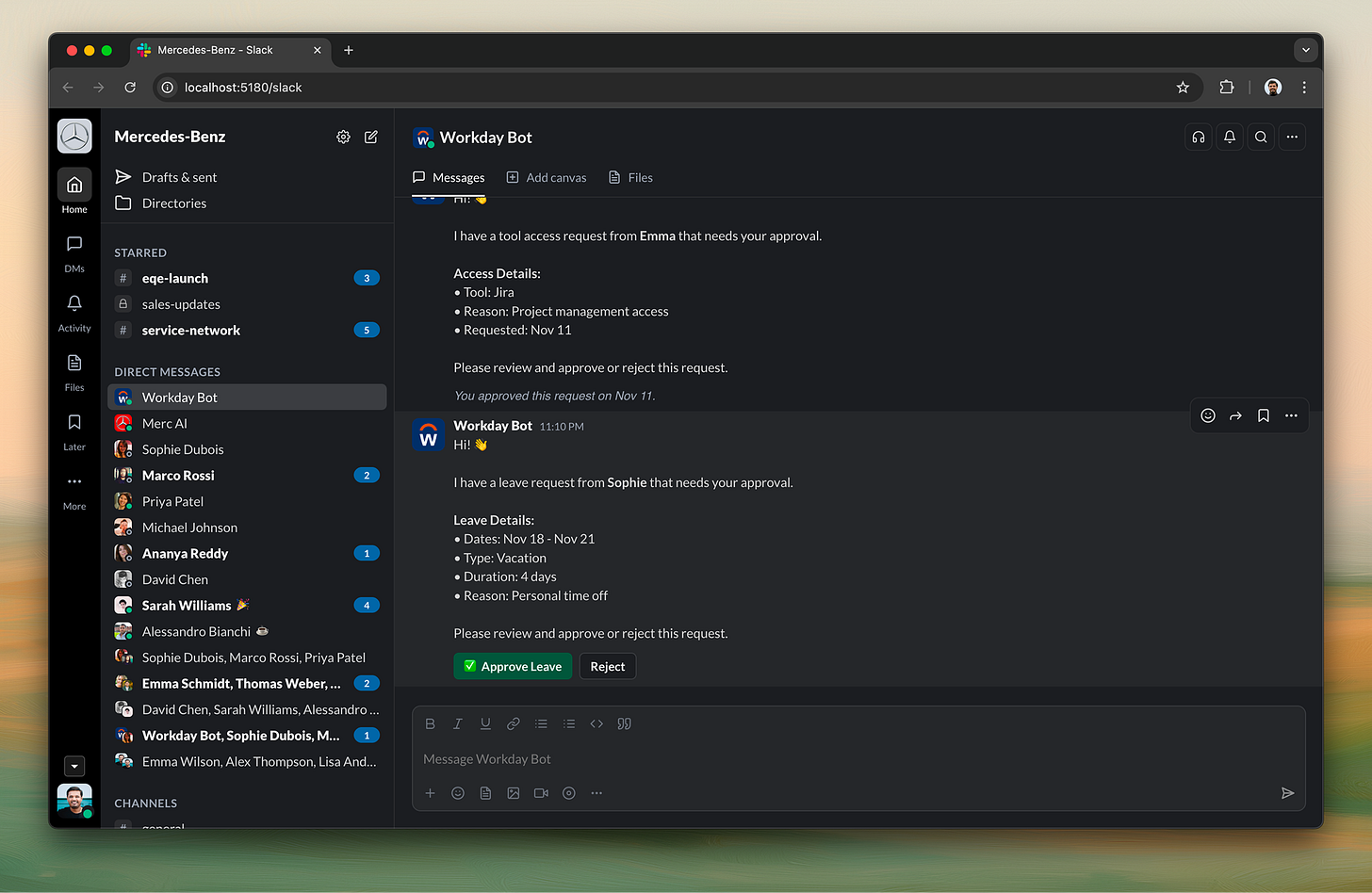Bookmark the Workday Bot message for later
The height and width of the screenshot is (893, 1372).
1263,414
